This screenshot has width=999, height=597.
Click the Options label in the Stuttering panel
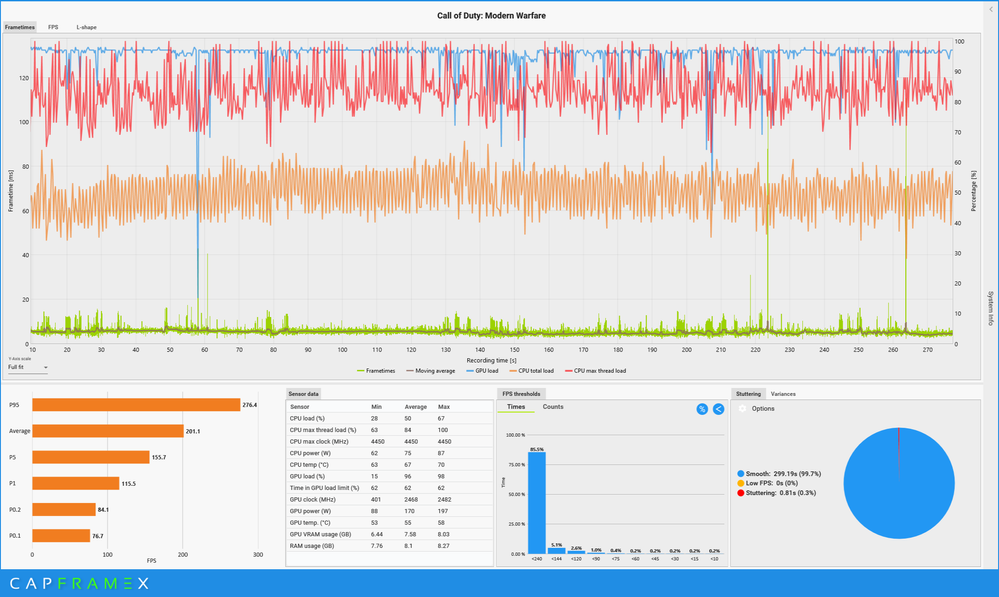click(x=763, y=408)
